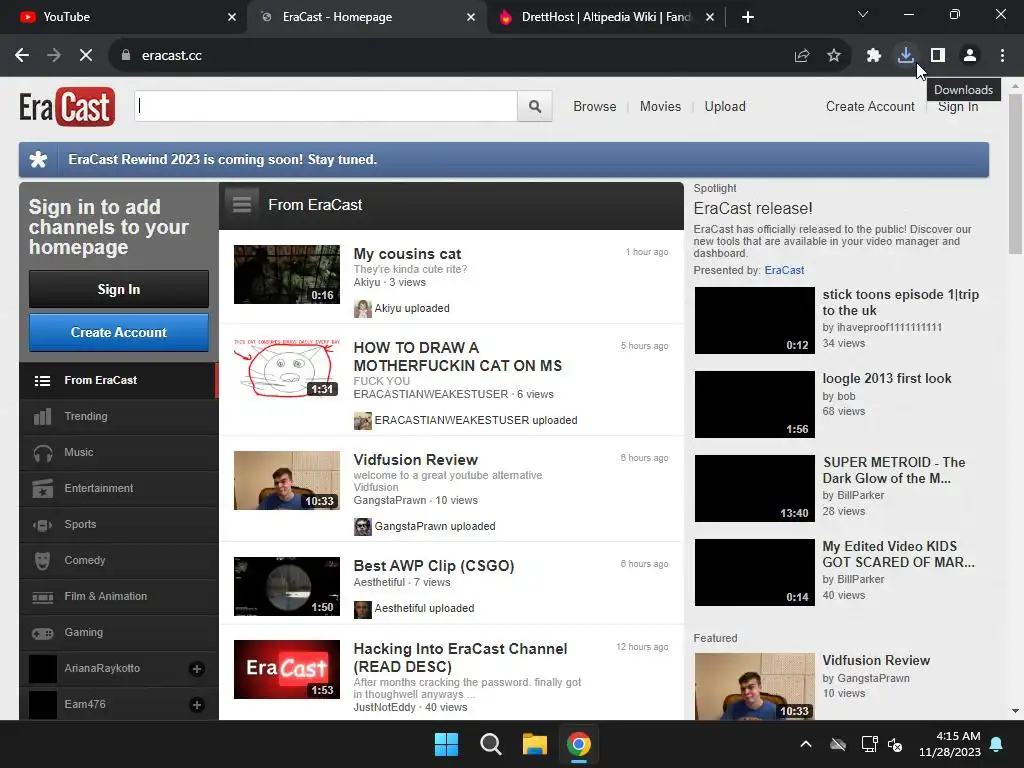
Task: Click the black Sign In button
Action: pyautogui.click(x=119, y=289)
